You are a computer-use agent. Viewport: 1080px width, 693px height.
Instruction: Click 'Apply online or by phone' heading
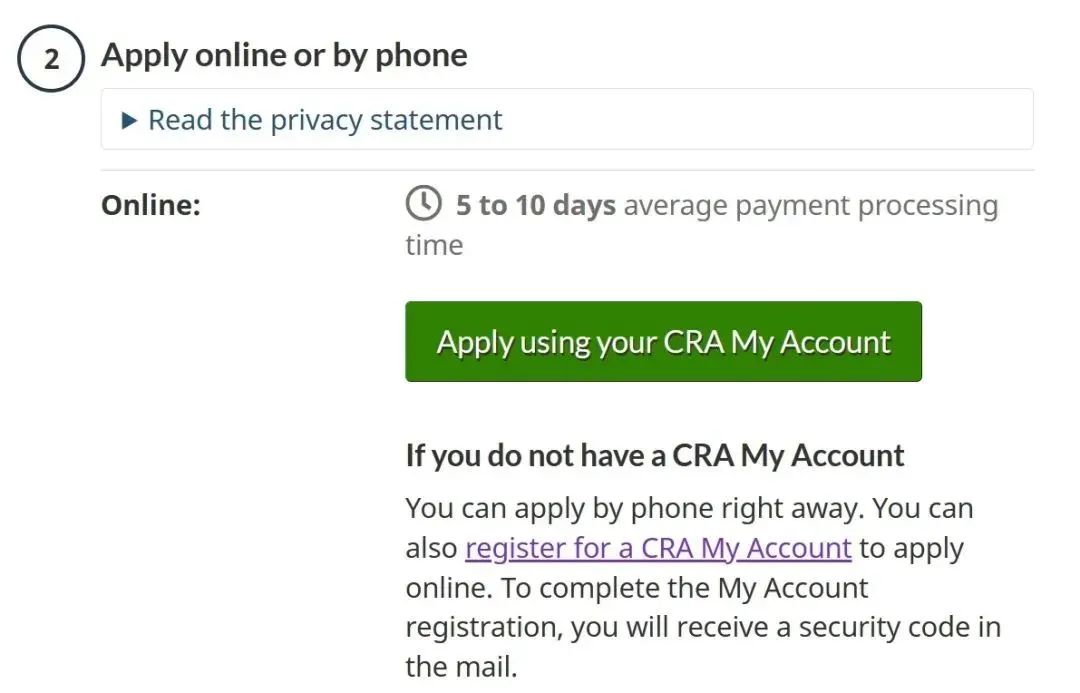pos(284,56)
